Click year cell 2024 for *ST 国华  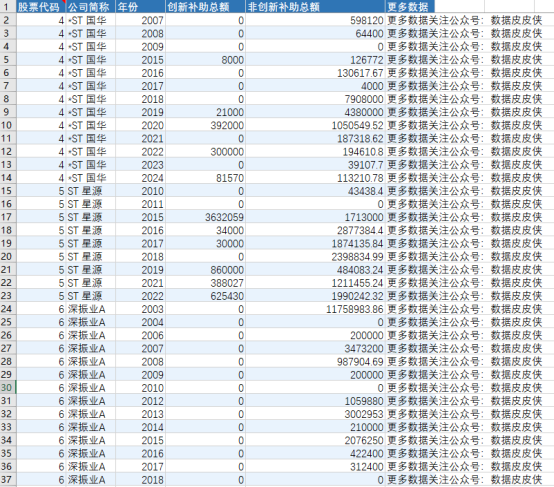point(140,178)
